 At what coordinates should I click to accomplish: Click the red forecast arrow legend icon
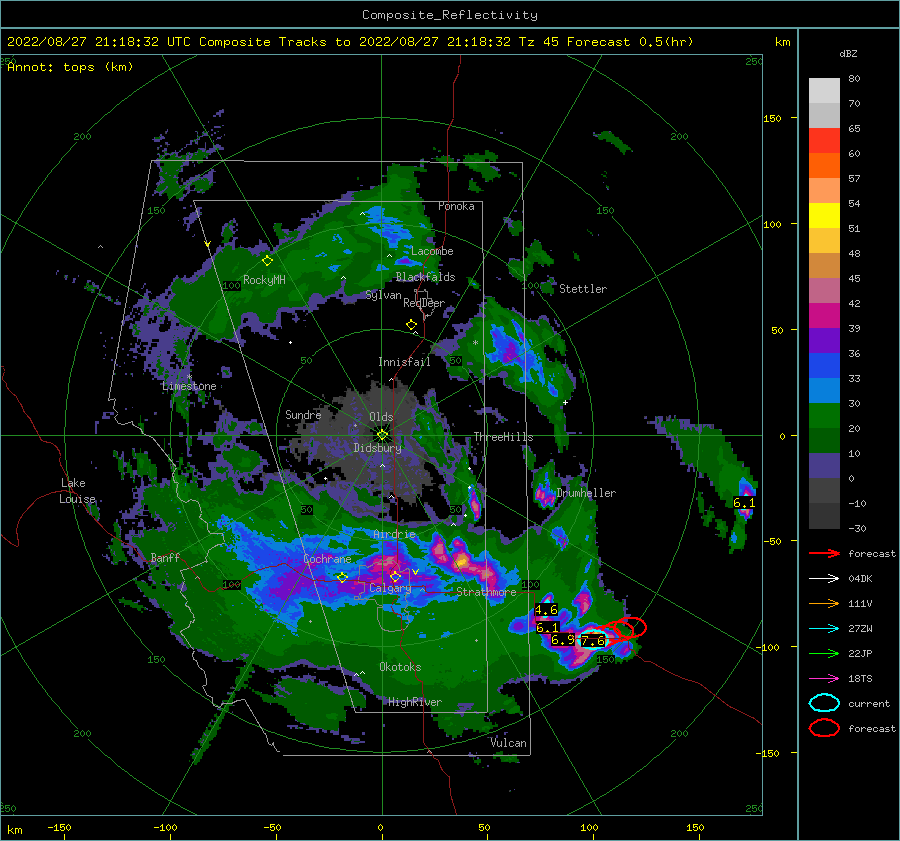824,553
